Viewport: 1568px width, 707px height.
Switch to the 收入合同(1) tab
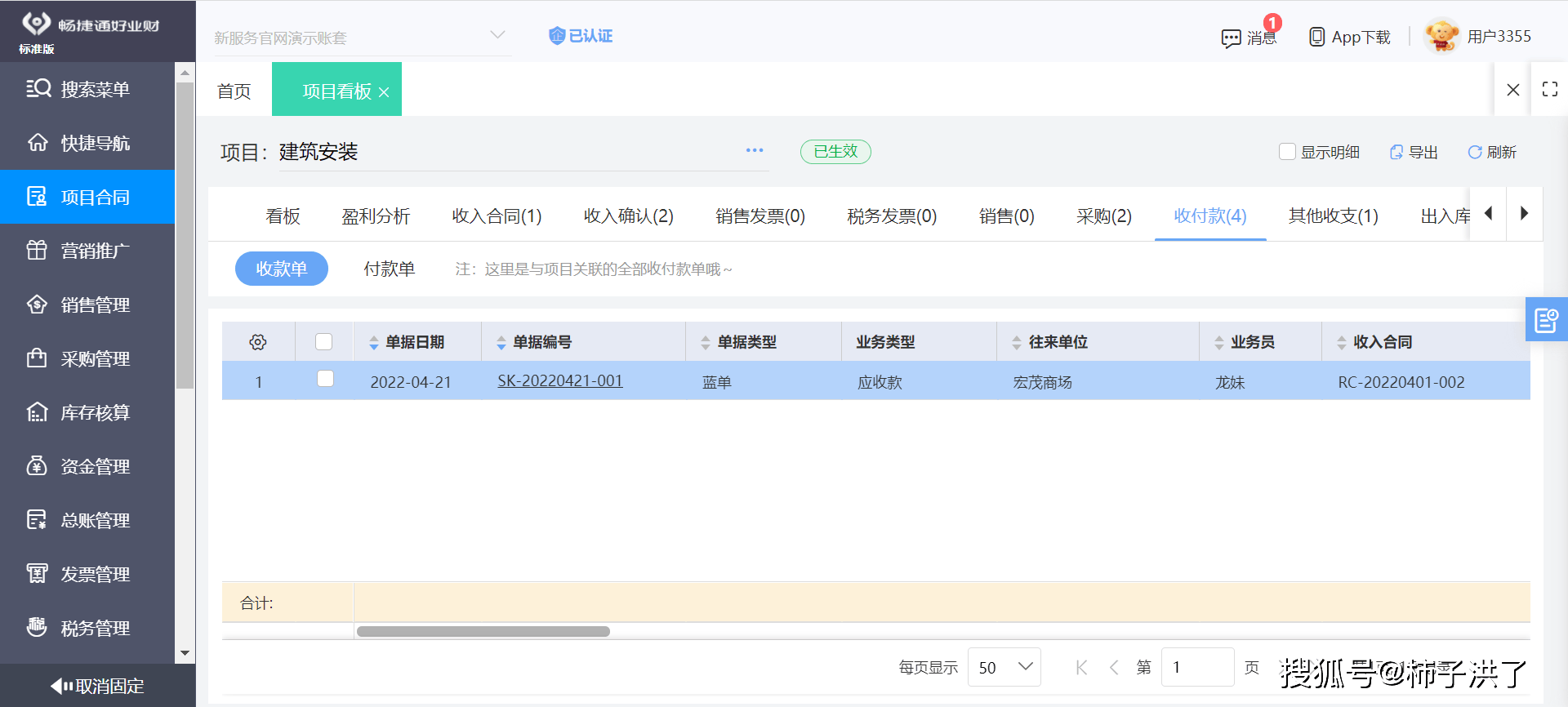497,216
